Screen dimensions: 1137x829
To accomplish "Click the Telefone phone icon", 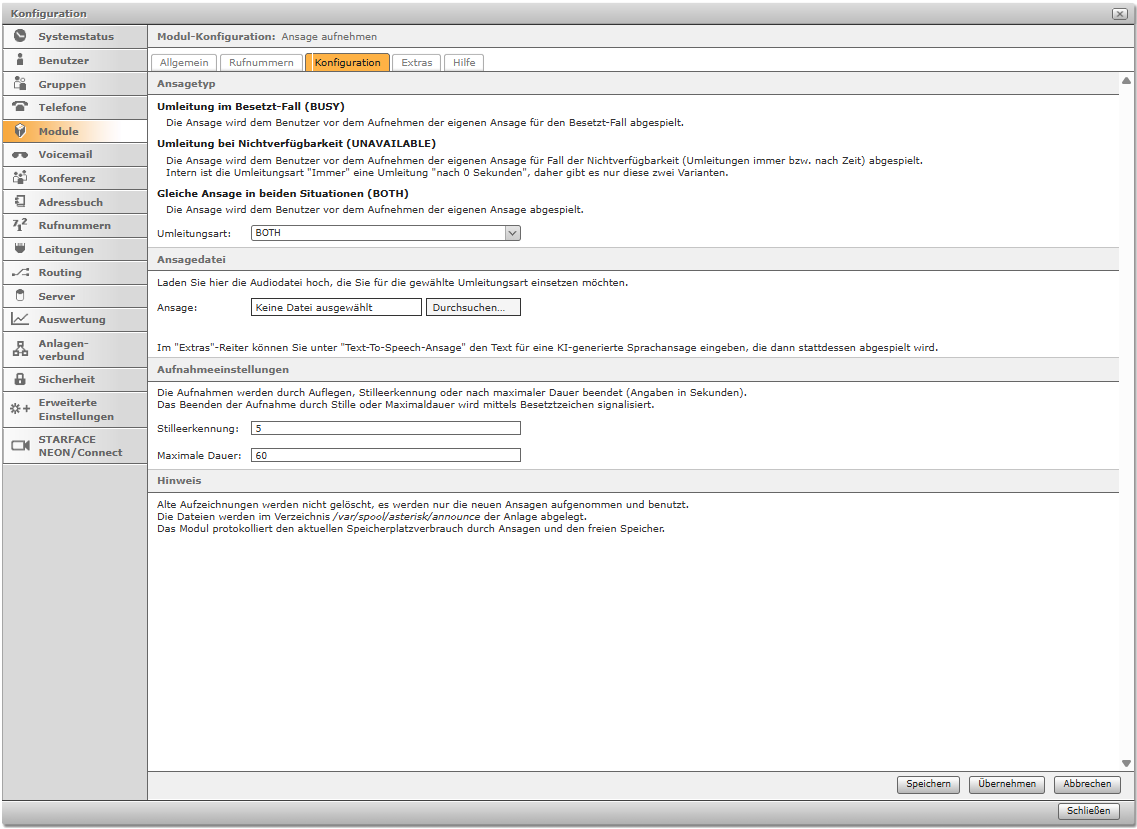I will [x=20, y=107].
